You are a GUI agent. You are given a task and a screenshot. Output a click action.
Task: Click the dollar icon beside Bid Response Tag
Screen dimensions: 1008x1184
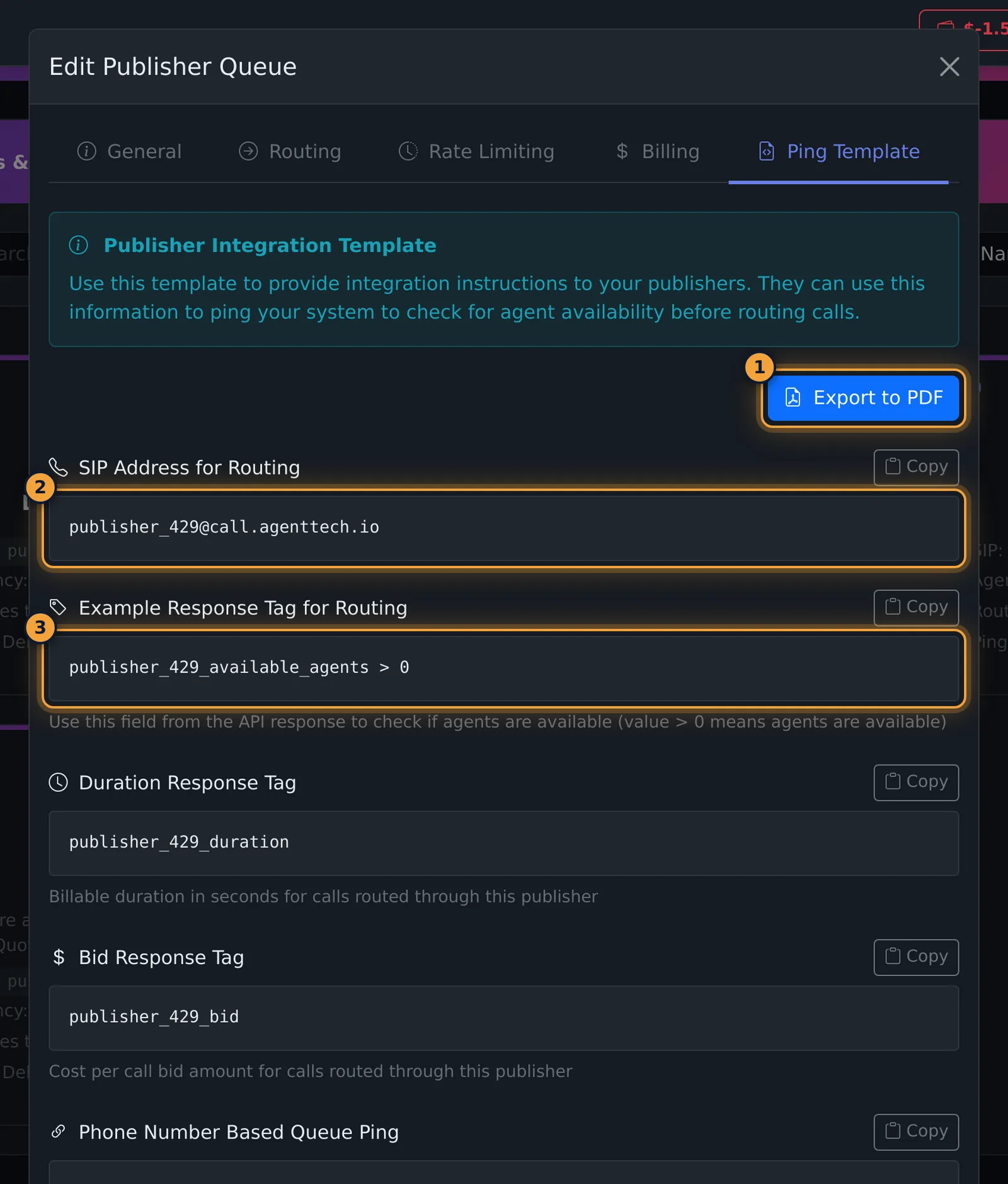coord(59,957)
